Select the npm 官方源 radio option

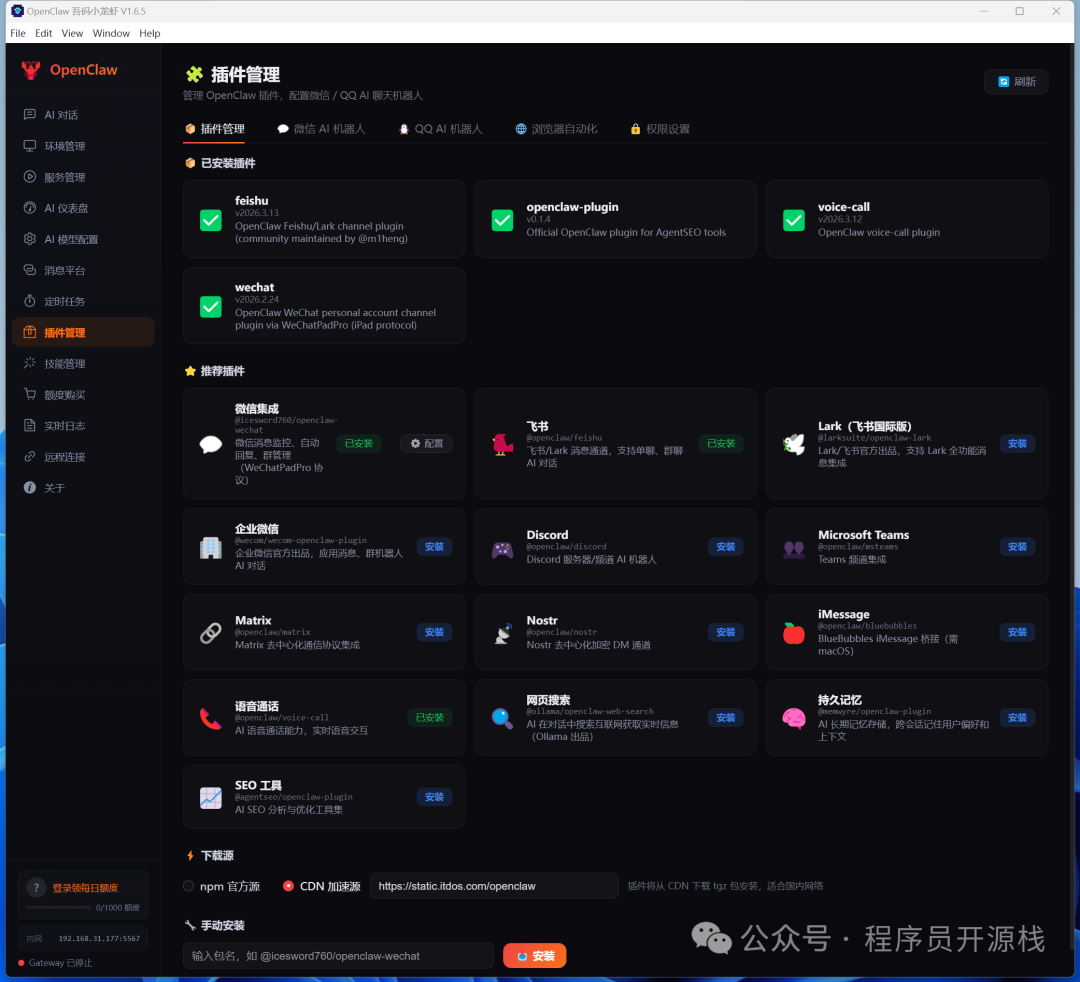click(187, 885)
